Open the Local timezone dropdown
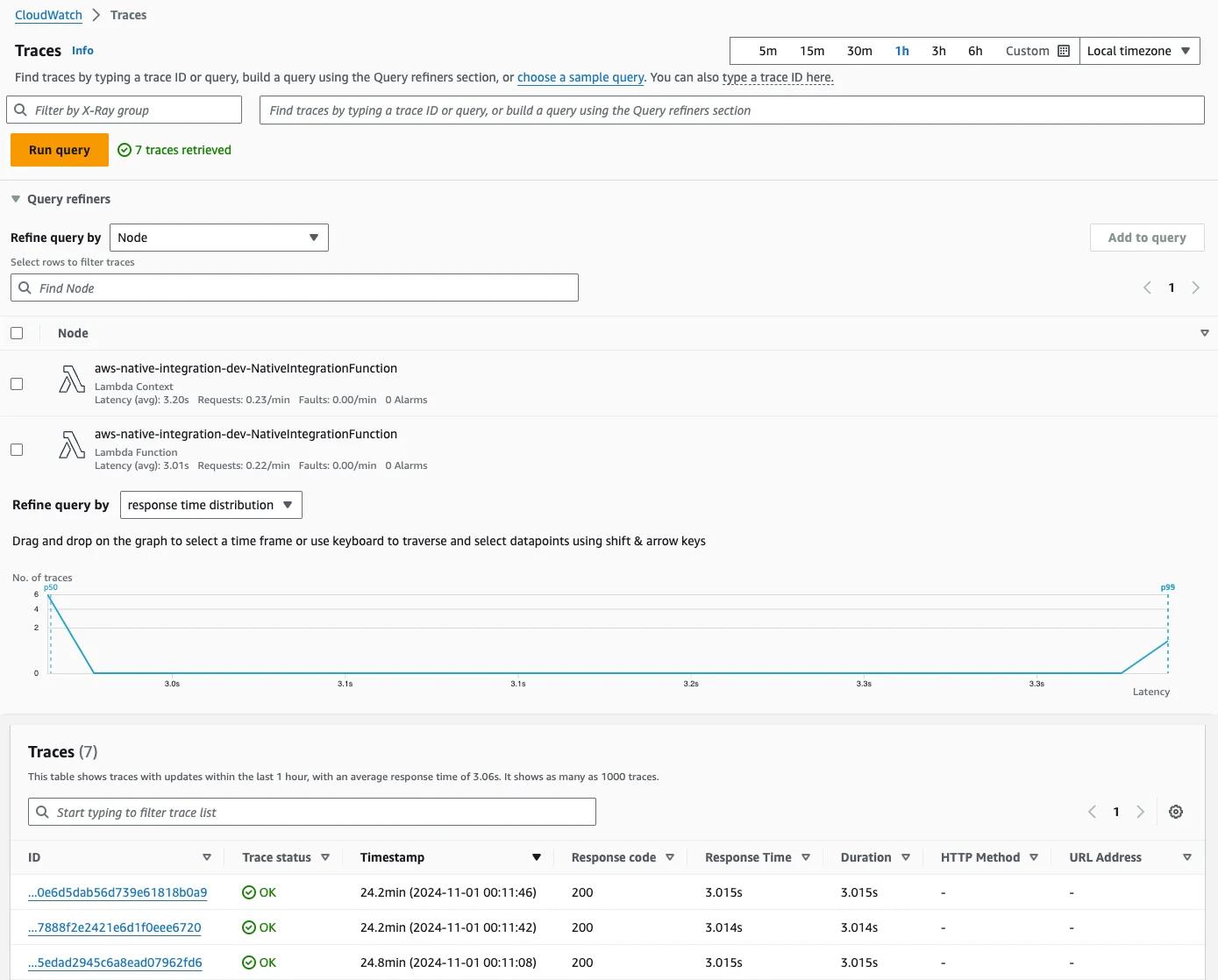Viewport: 1218px width, 980px height. pyautogui.click(x=1139, y=50)
